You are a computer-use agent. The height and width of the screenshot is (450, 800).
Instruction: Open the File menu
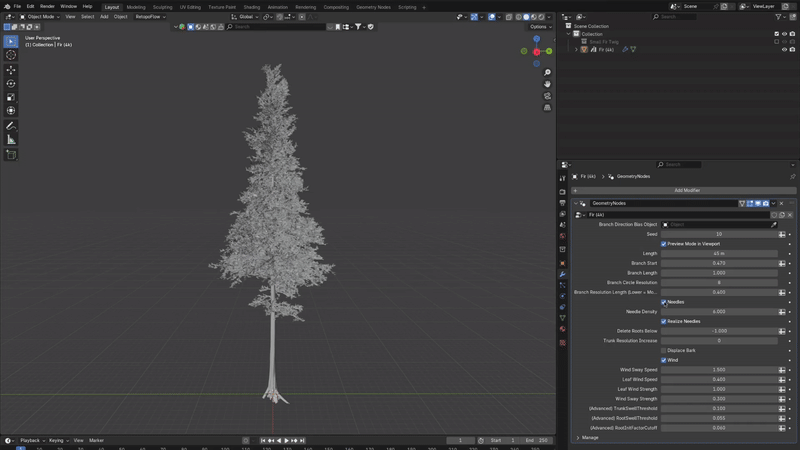point(17,7)
